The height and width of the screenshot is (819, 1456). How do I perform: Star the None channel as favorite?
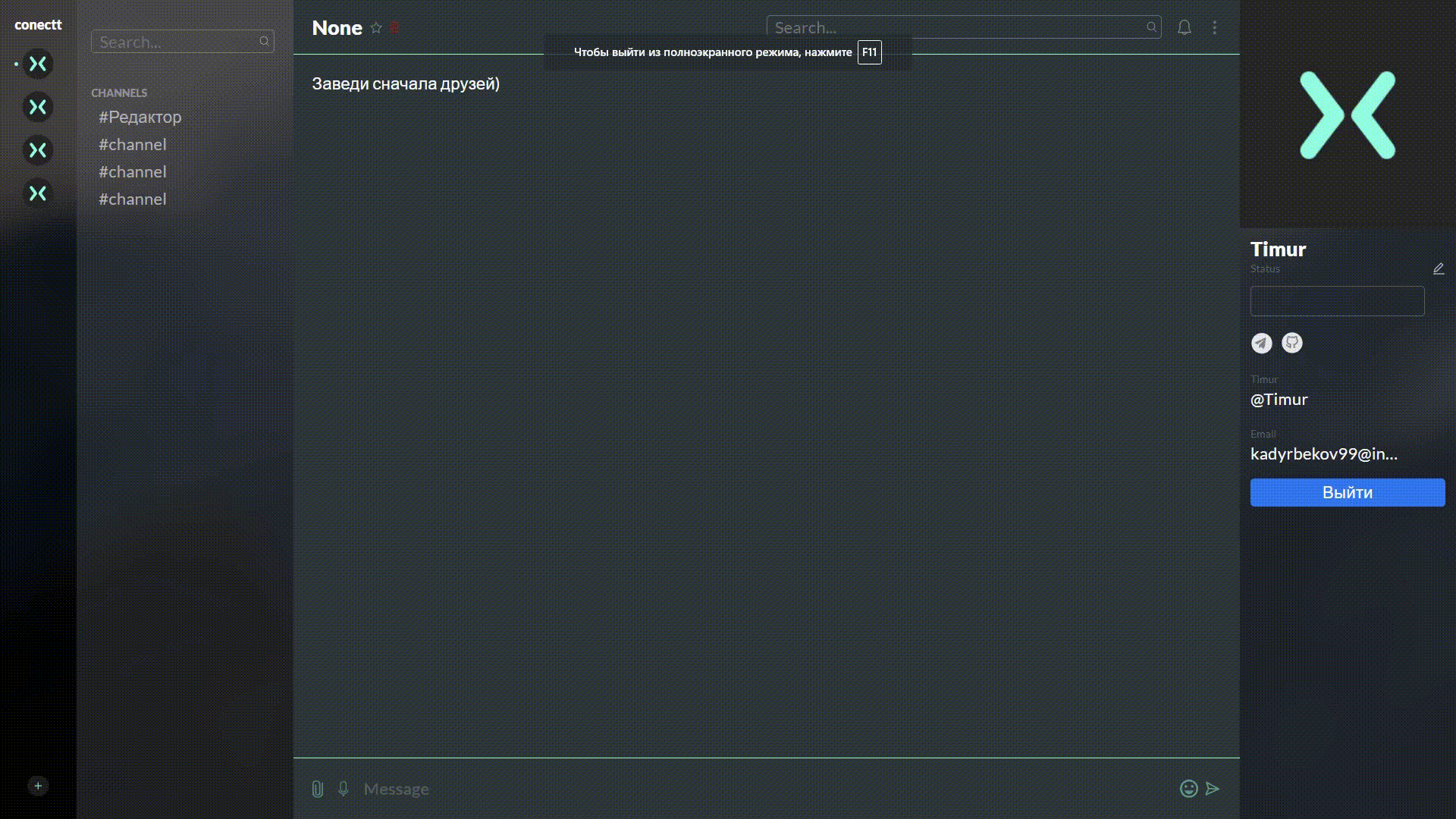tap(376, 28)
